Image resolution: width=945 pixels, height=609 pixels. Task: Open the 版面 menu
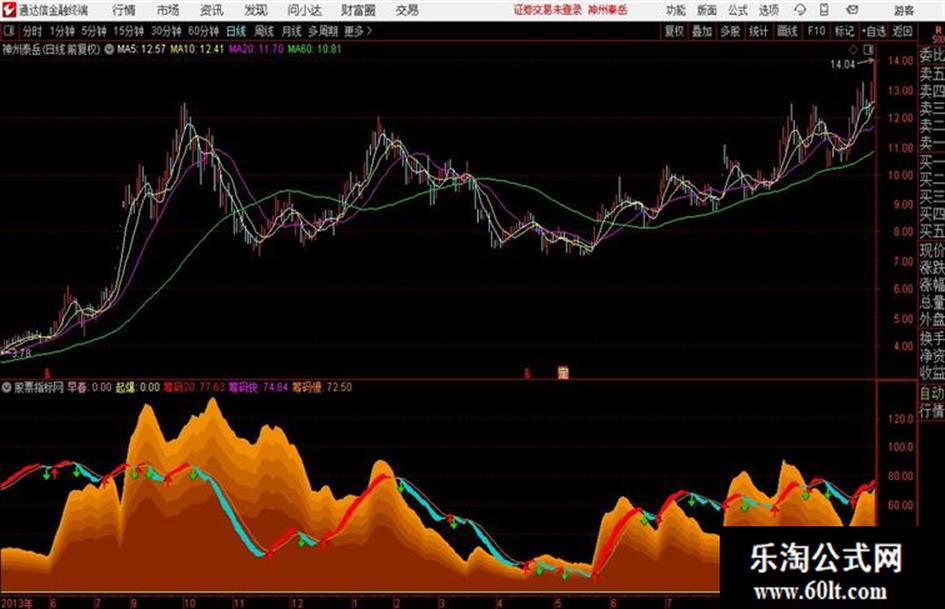(x=707, y=10)
